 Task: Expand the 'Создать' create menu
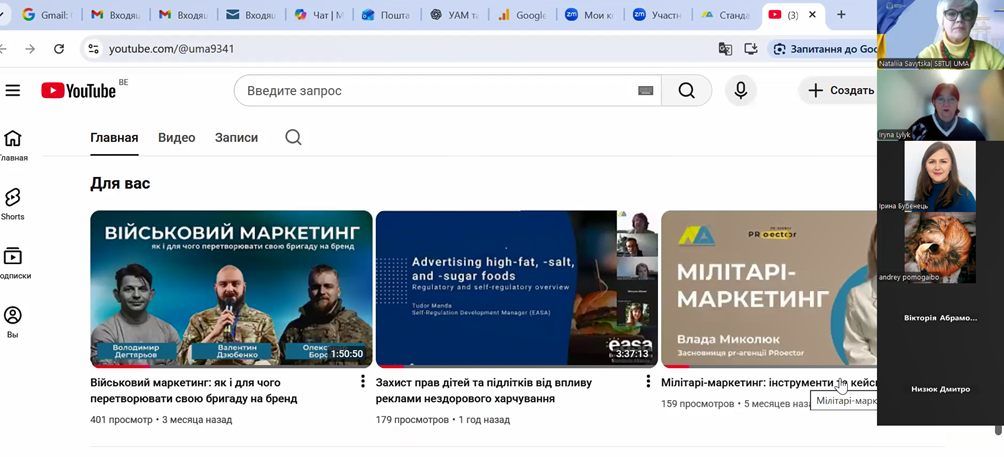point(840,91)
